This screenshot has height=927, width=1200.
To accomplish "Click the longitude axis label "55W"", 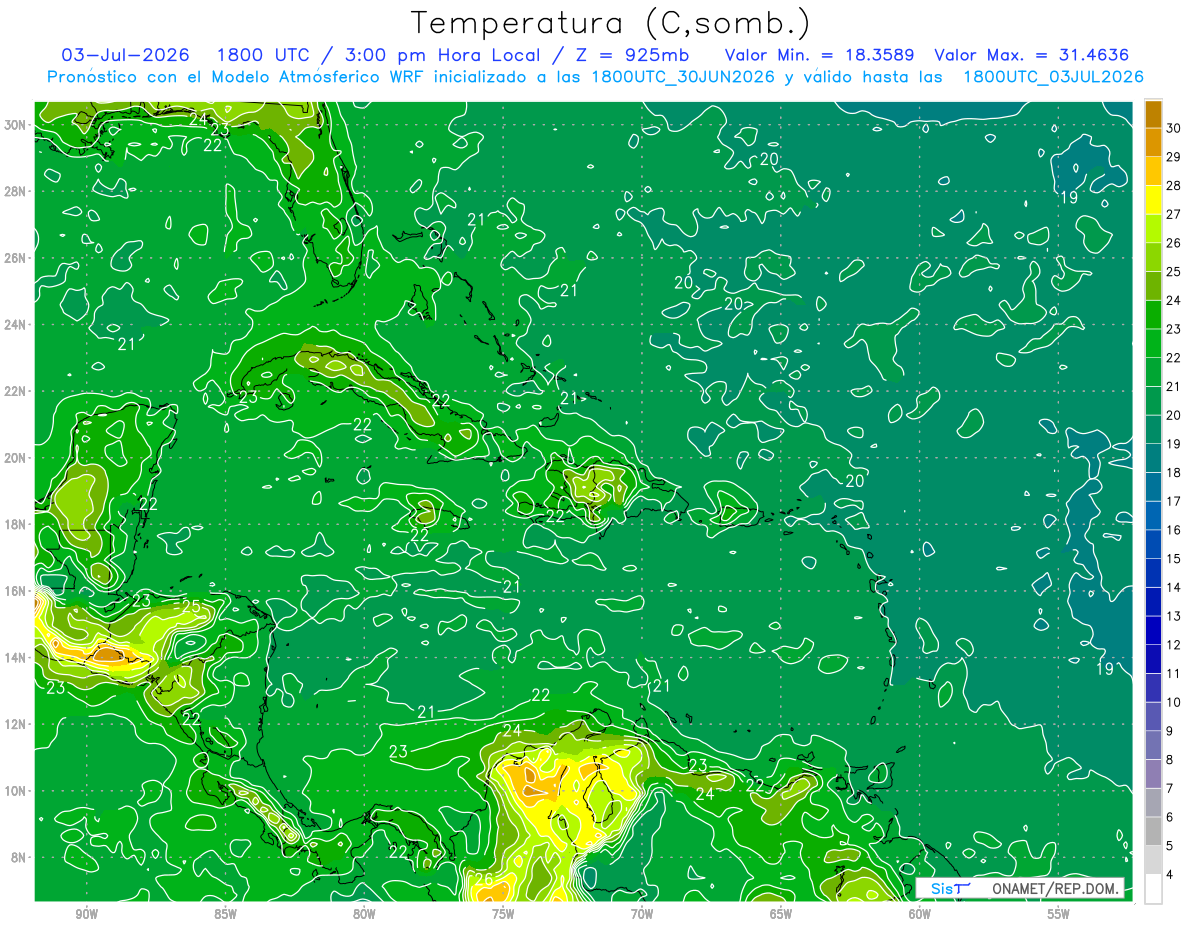I will pyautogui.click(x=1059, y=914).
